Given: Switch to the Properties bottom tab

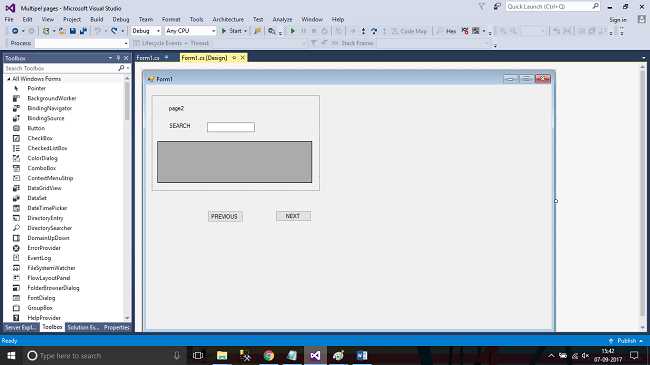Looking at the screenshot, I should pyautogui.click(x=117, y=328).
